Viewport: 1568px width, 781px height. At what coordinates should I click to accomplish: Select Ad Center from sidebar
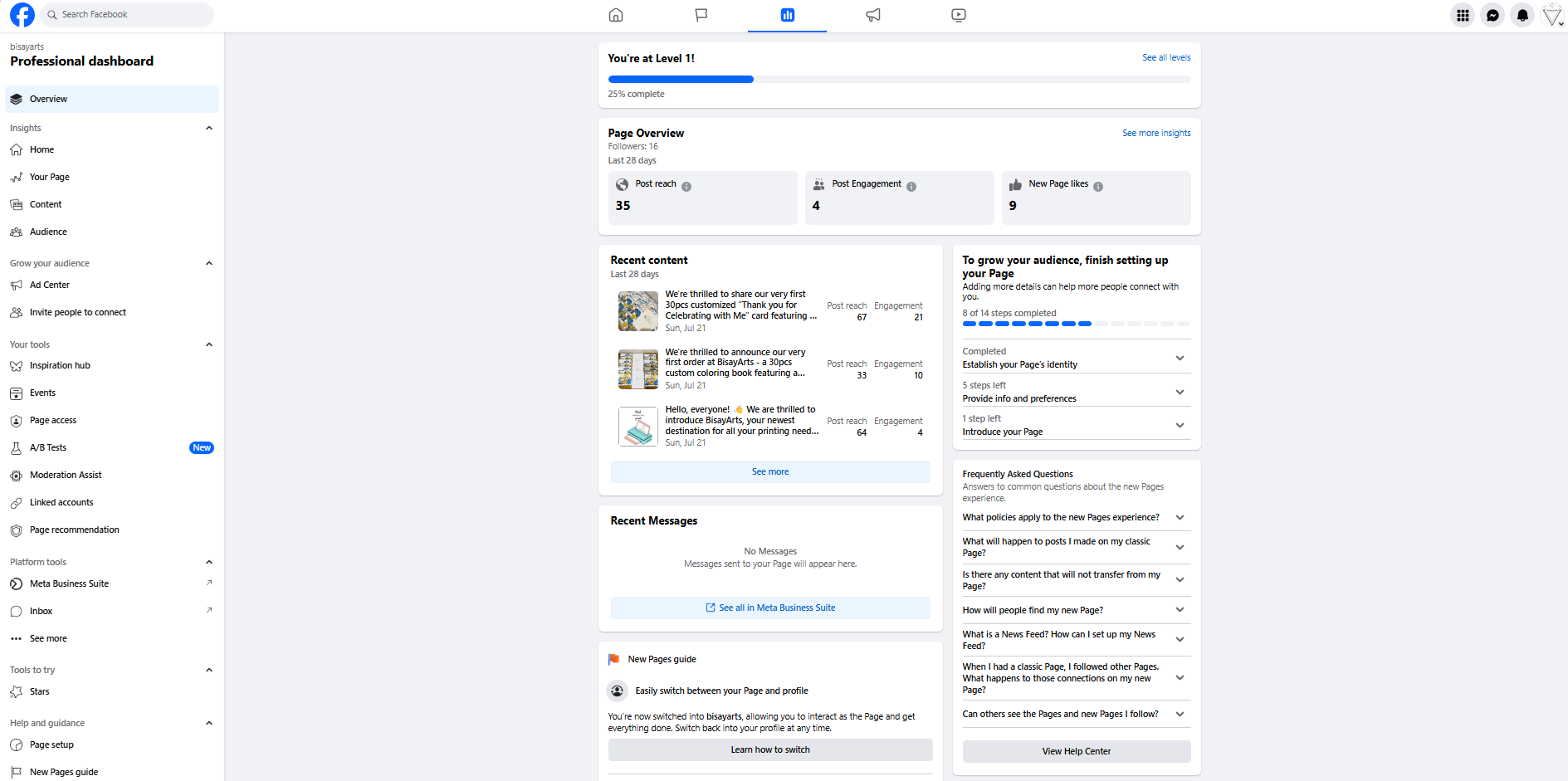coord(50,285)
